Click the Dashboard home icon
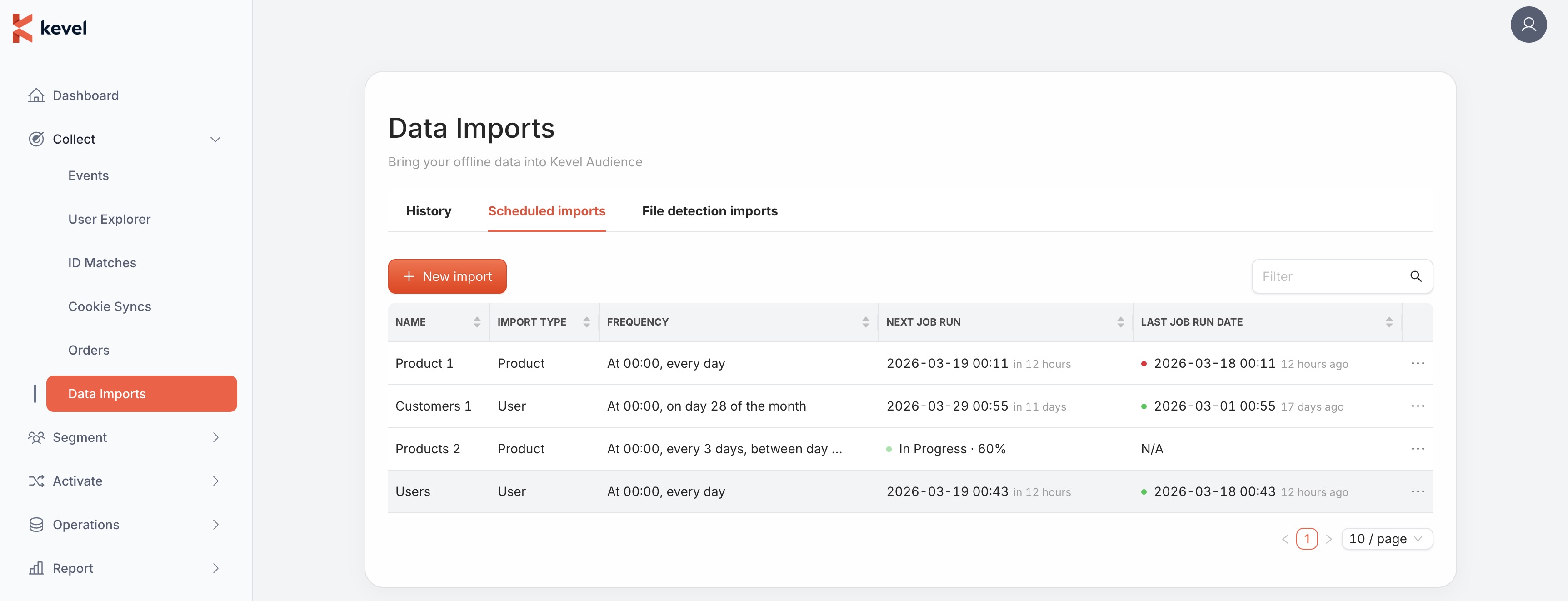This screenshot has height=601, width=1568. tap(36, 95)
